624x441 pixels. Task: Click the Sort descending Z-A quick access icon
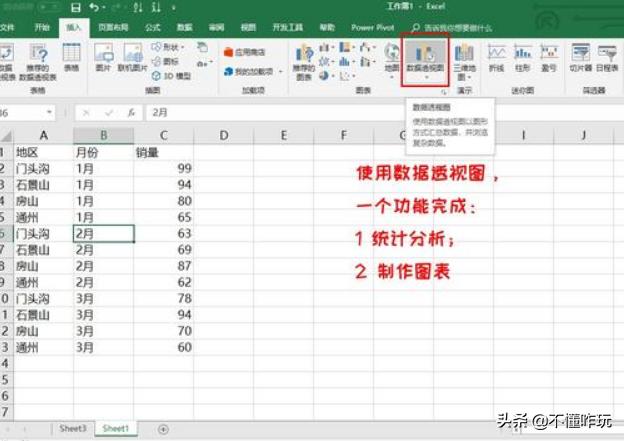[156, 7]
